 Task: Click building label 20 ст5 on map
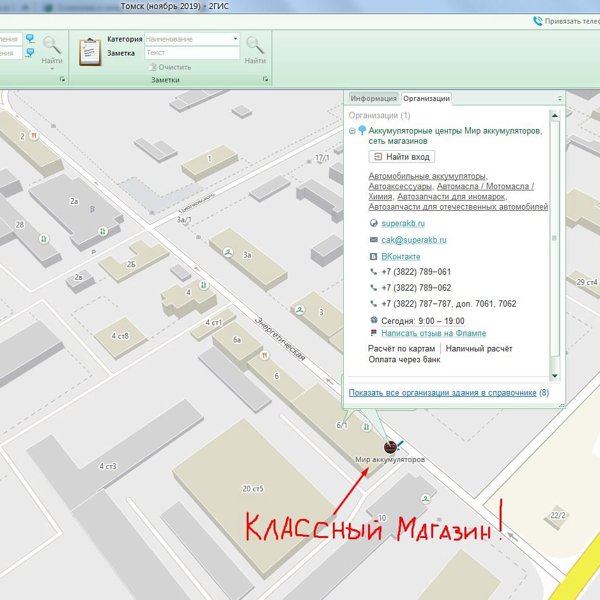pyautogui.click(x=253, y=489)
